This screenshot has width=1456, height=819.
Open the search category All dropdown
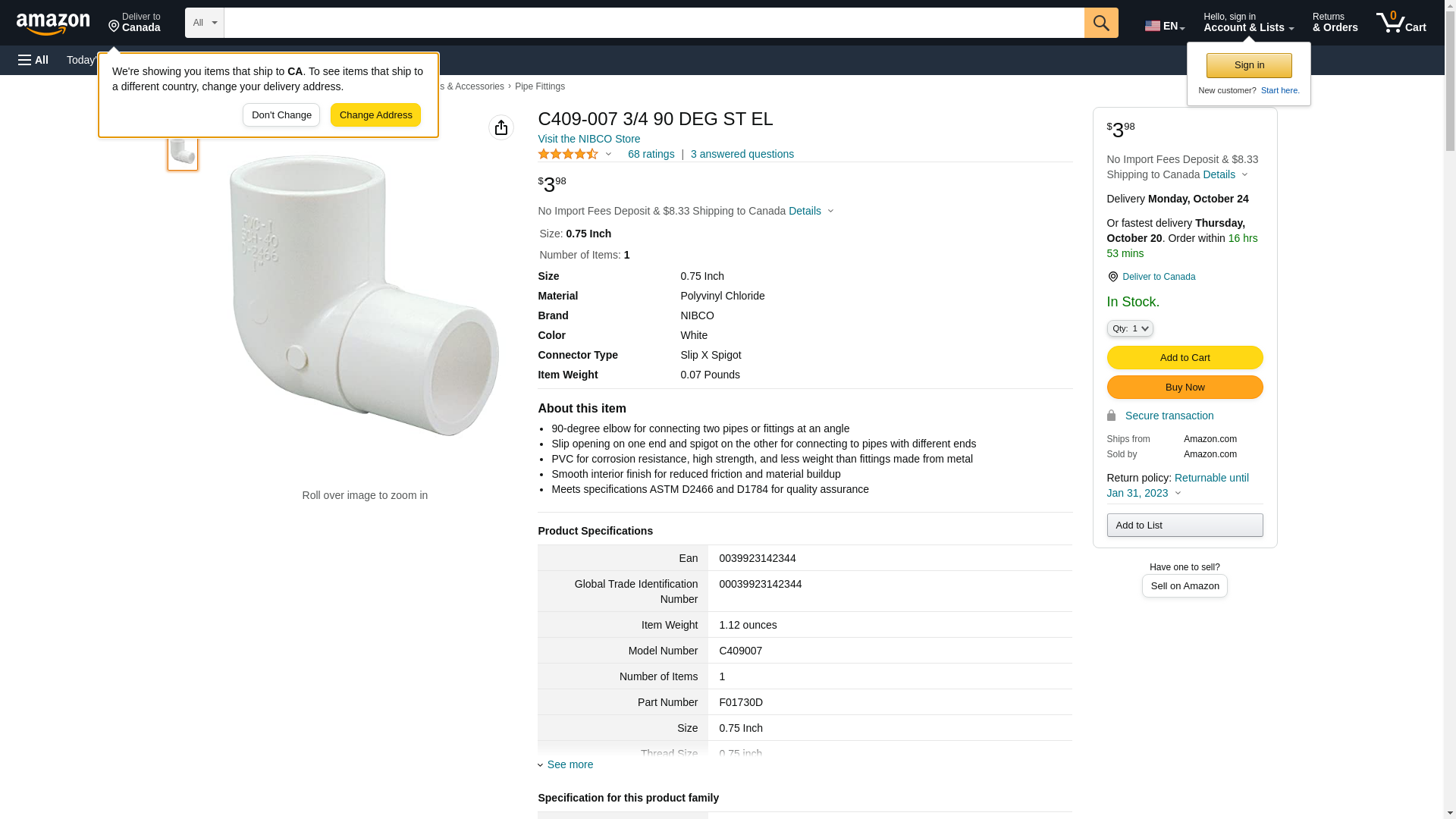point(204,23)
